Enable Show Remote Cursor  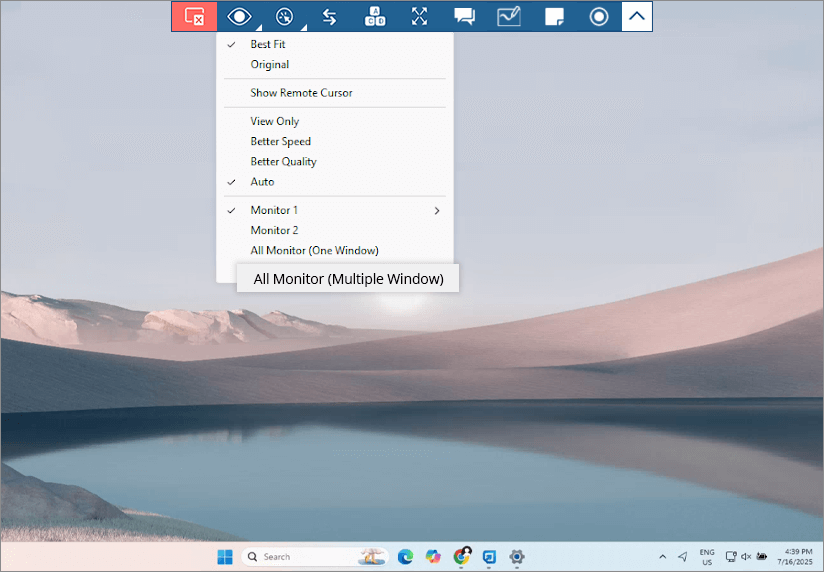[301, 93]
